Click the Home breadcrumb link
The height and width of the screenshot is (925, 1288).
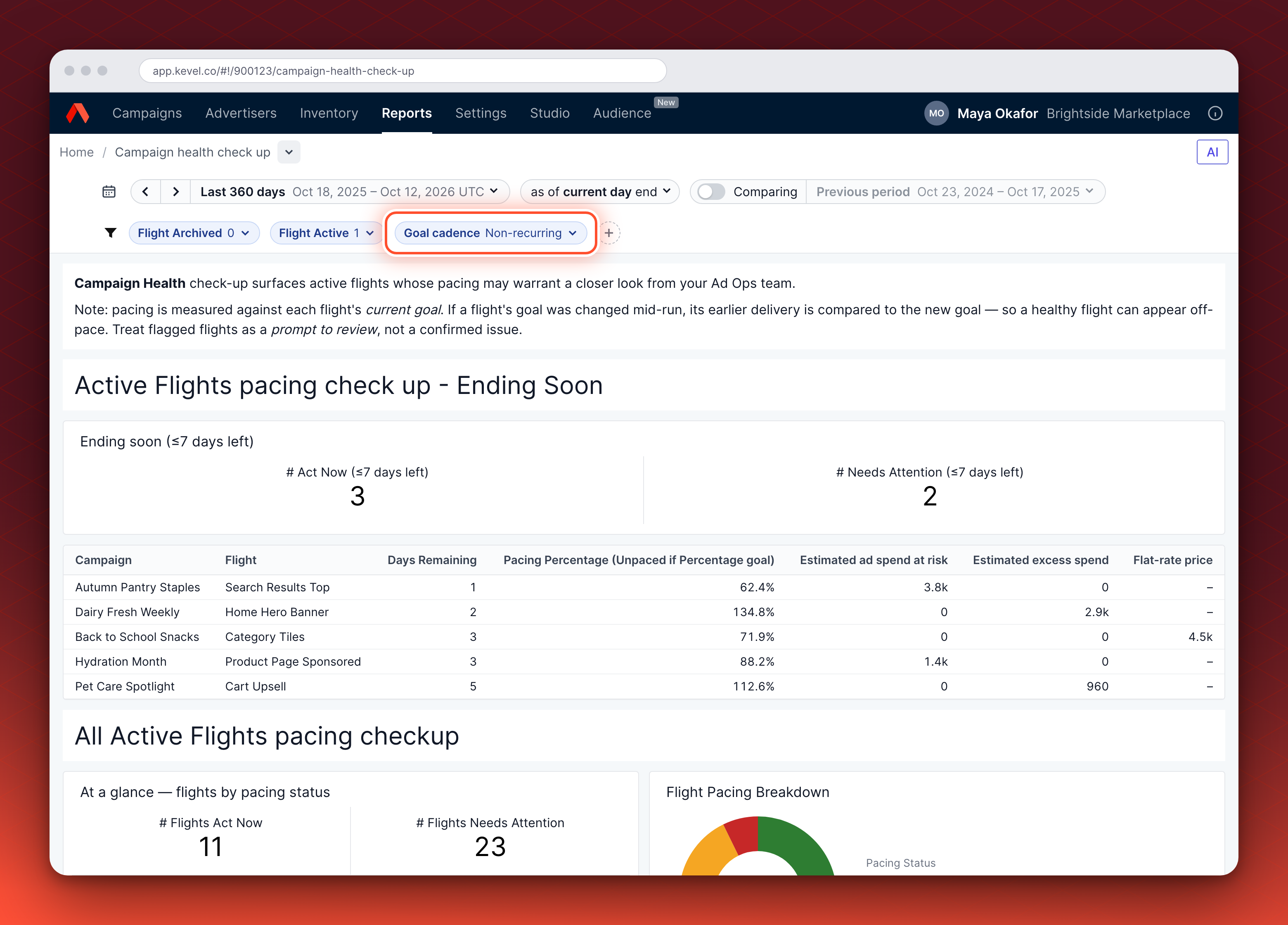77,152
